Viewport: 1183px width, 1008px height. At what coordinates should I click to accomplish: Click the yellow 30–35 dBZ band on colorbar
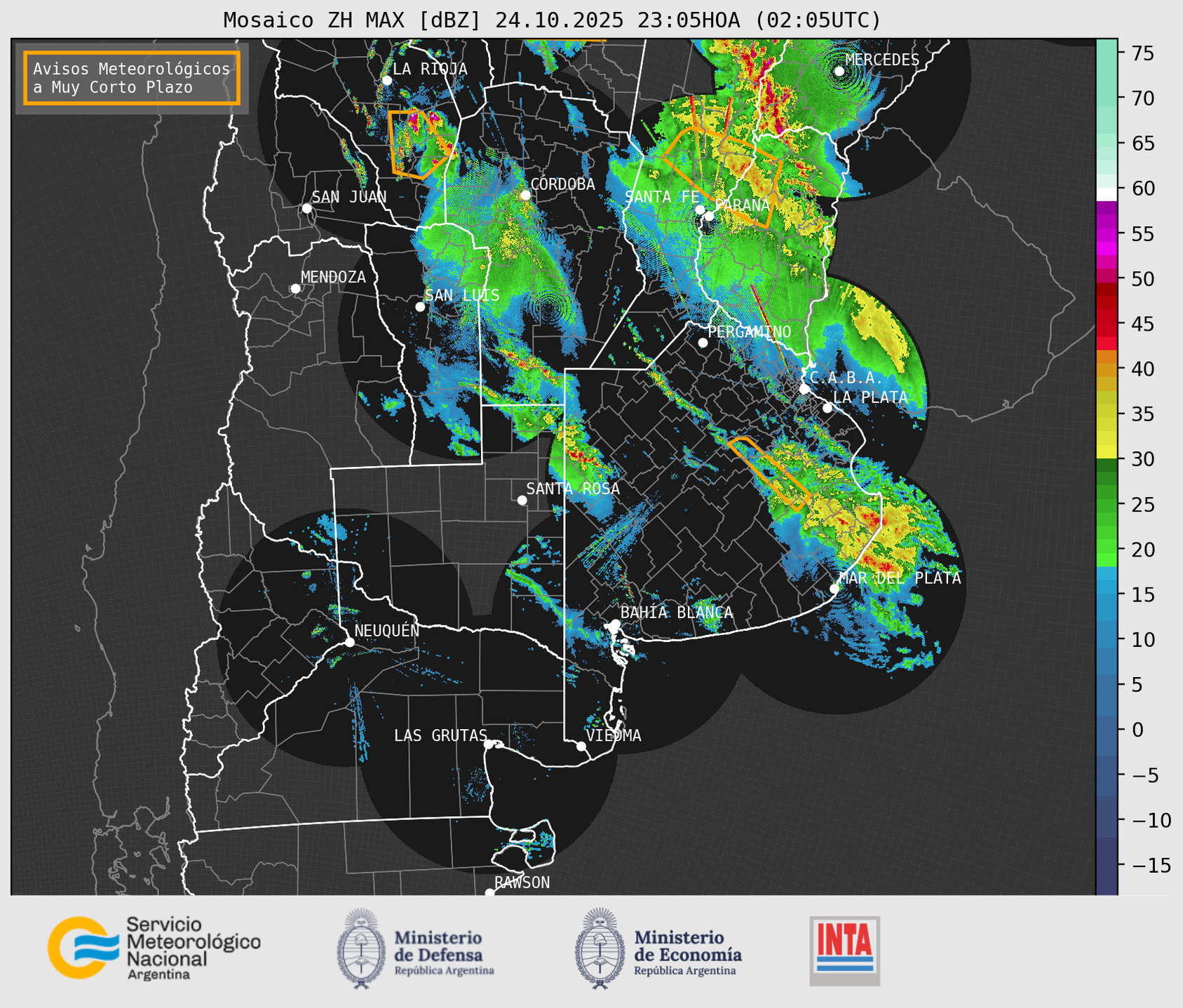click(1107, 436)
